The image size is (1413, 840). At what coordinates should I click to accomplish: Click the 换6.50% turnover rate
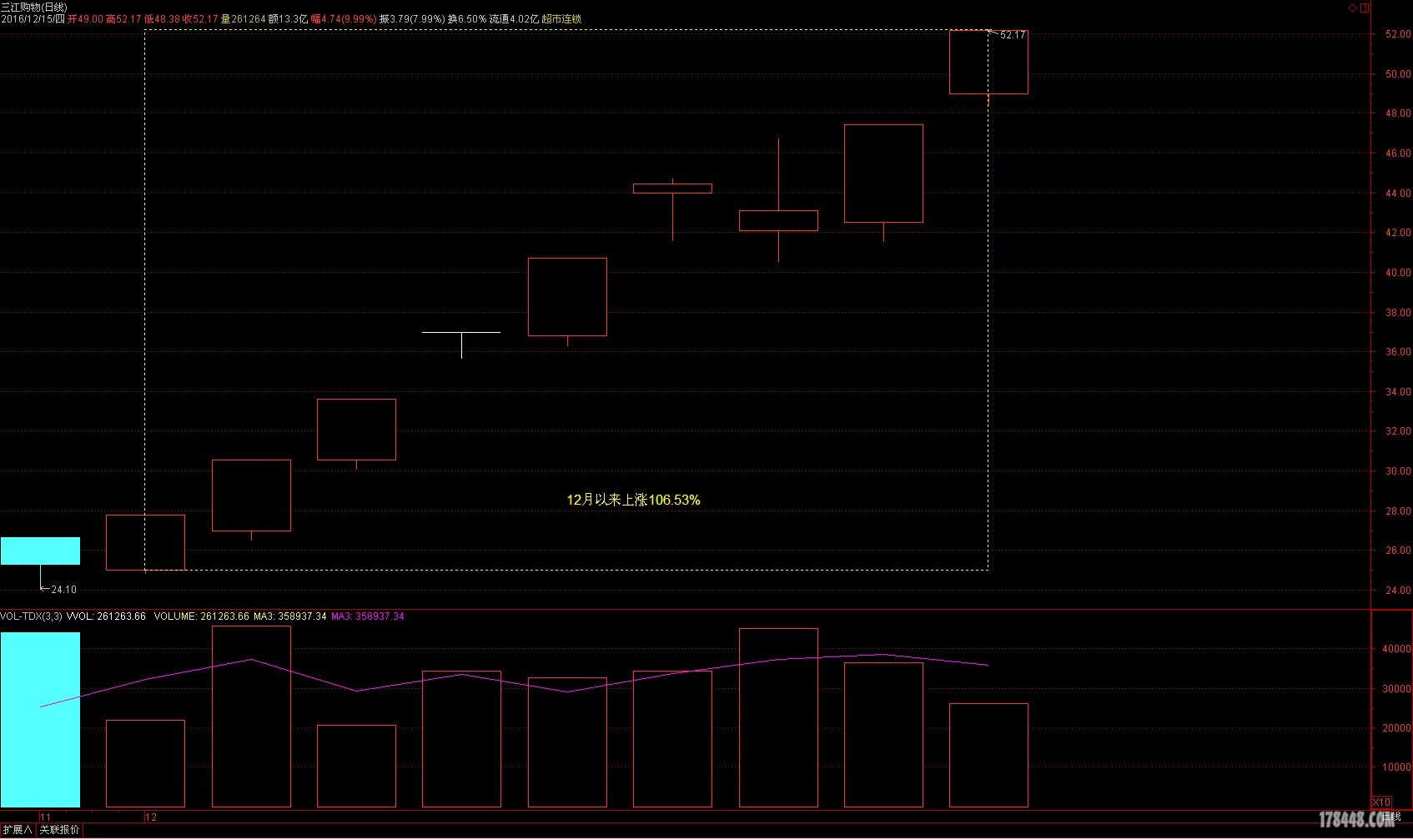click(467, 18)
